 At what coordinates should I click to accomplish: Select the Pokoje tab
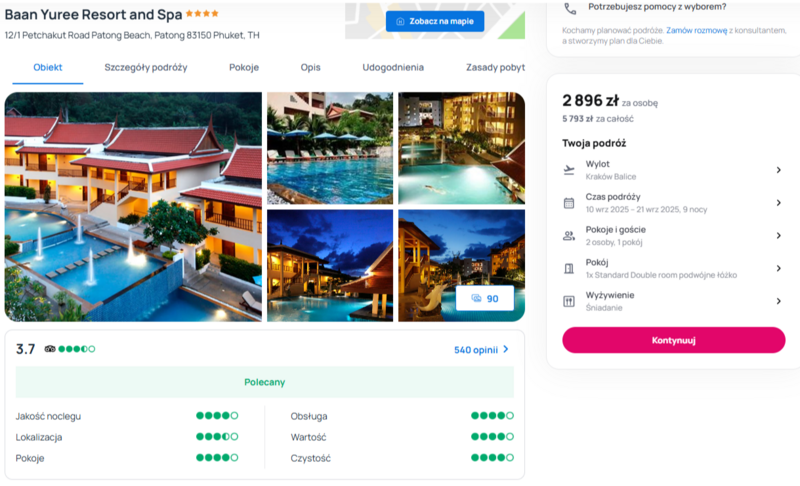click(x=244, y=67)
